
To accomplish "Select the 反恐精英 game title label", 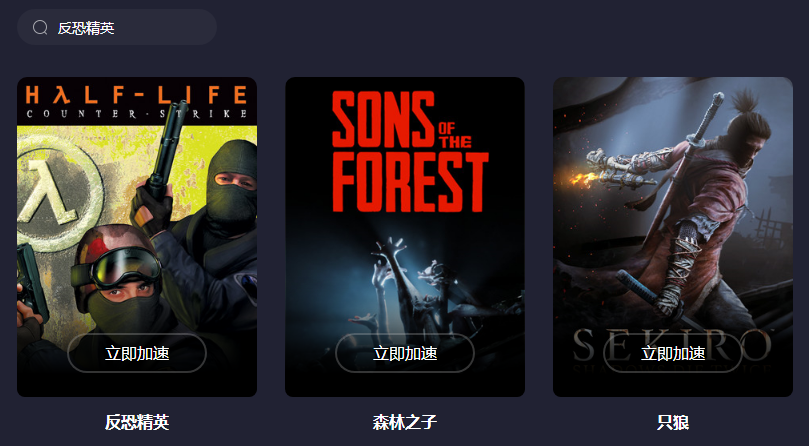I will click(137, 422).
